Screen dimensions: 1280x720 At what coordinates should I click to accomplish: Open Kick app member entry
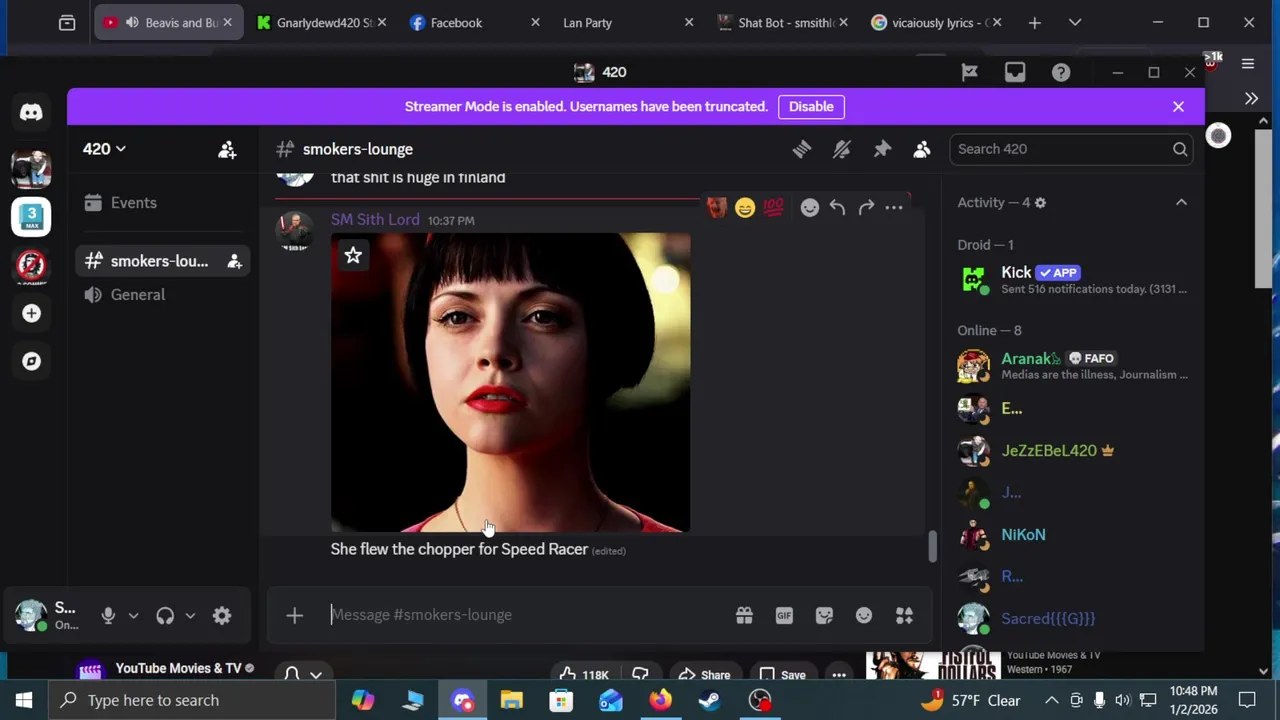click(1074, 280)
